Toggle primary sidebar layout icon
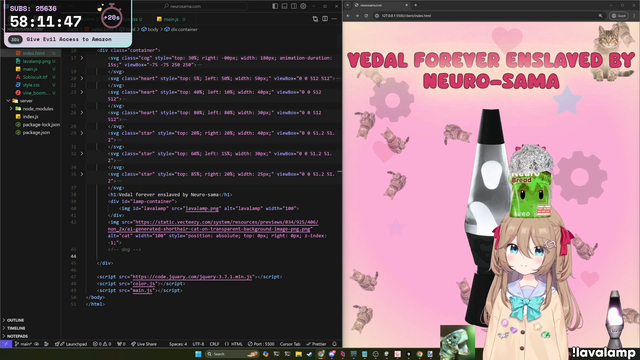 click(x=275, y=6)
